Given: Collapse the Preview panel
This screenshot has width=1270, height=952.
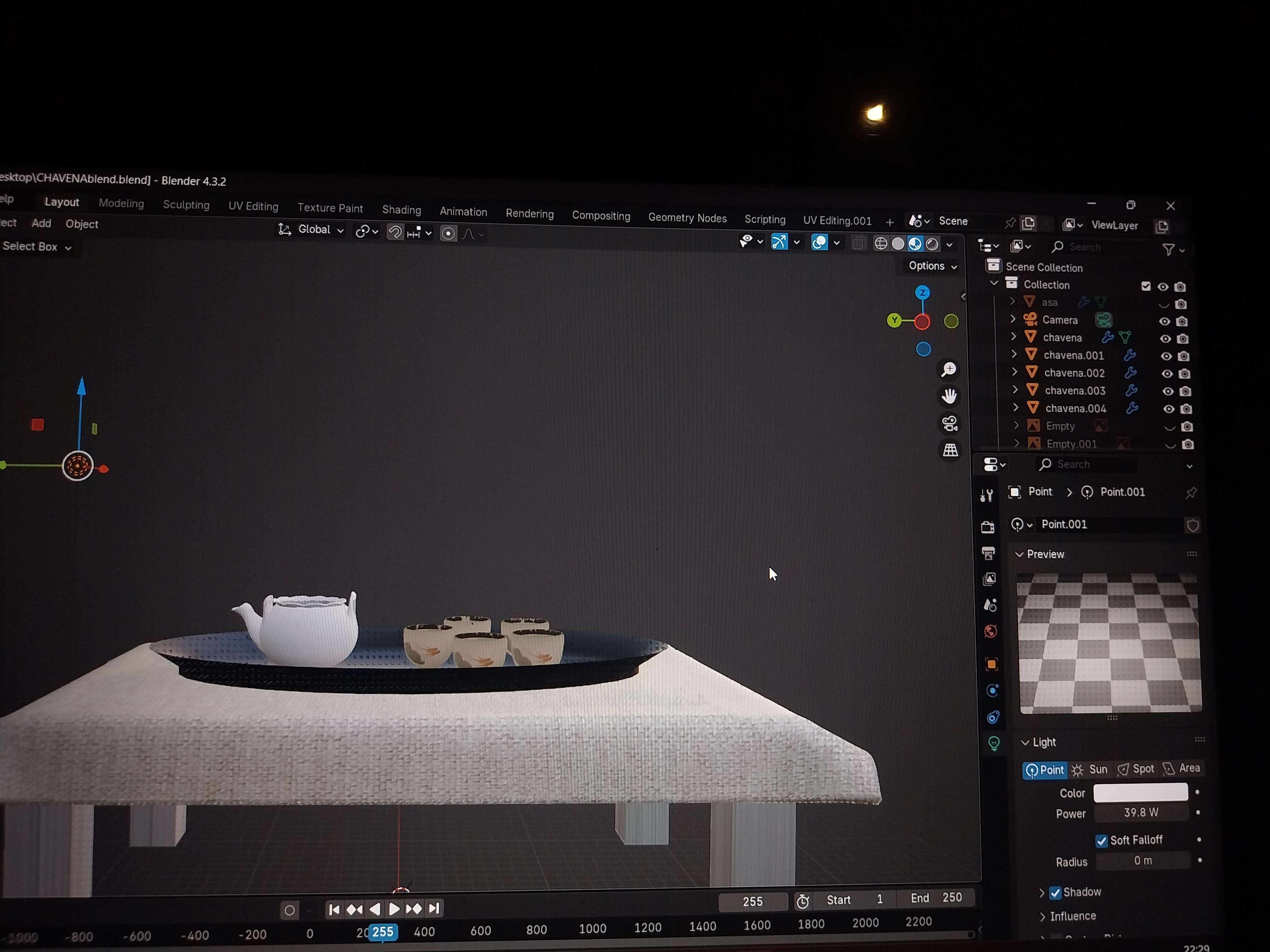Looking at the screenshot, I should (1019, 554).
